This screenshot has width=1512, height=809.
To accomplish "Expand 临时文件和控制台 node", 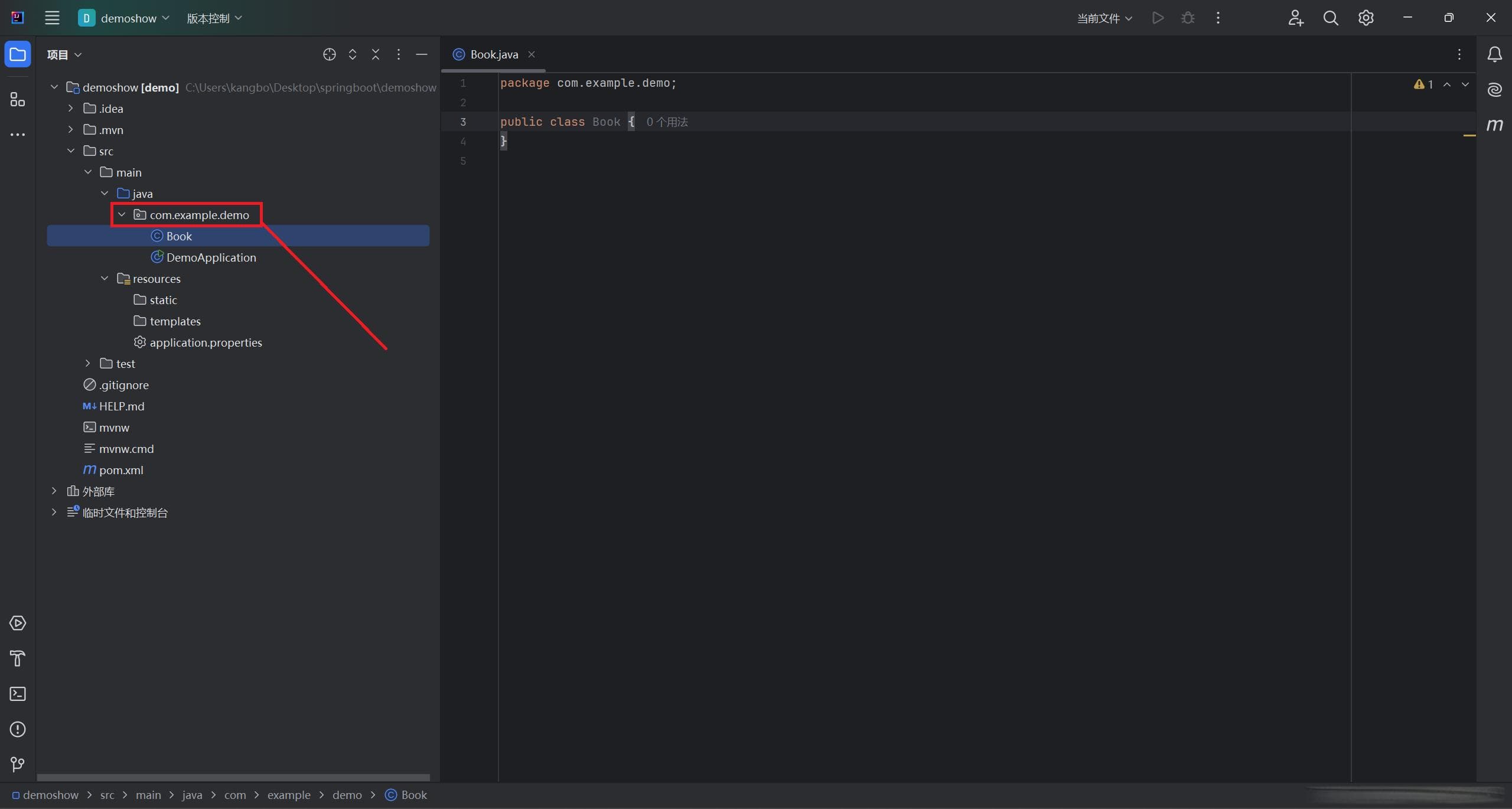I will coord(54,512).
